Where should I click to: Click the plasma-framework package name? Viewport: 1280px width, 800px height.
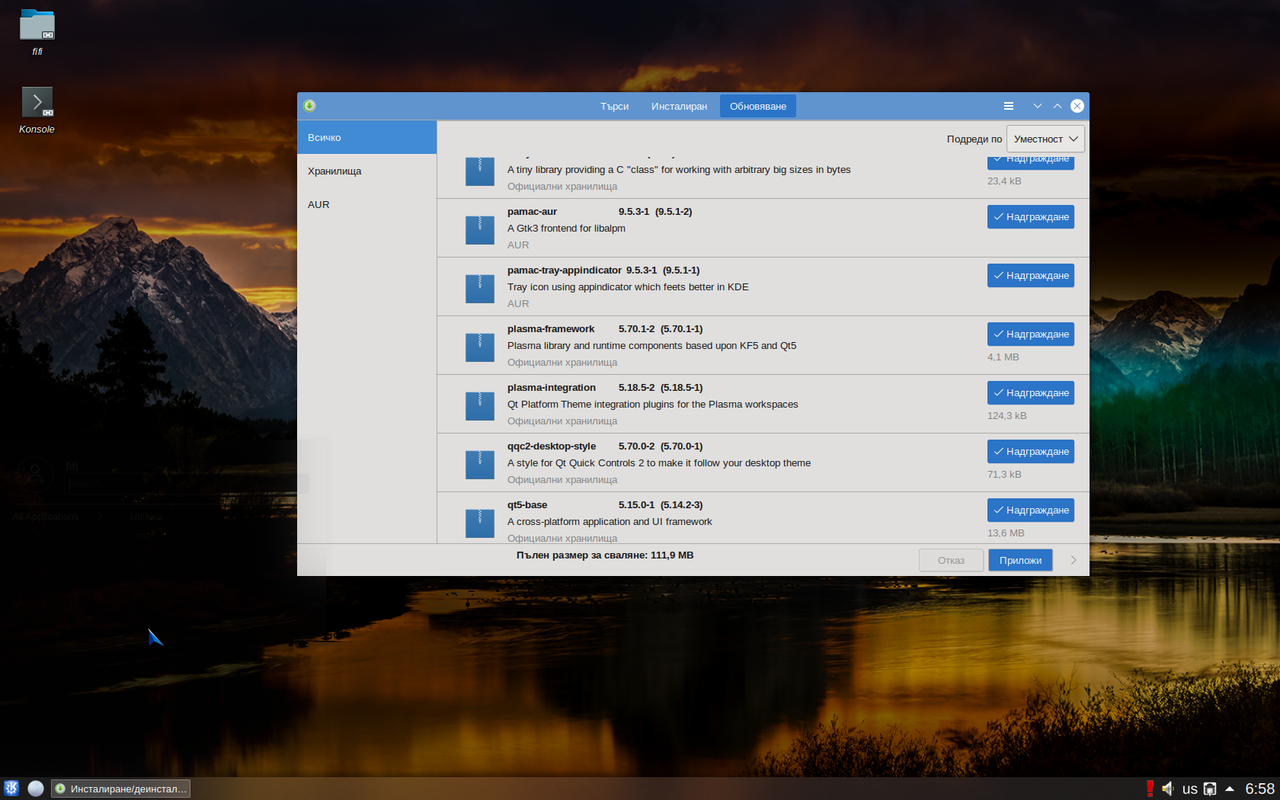(x=551, y=329)
